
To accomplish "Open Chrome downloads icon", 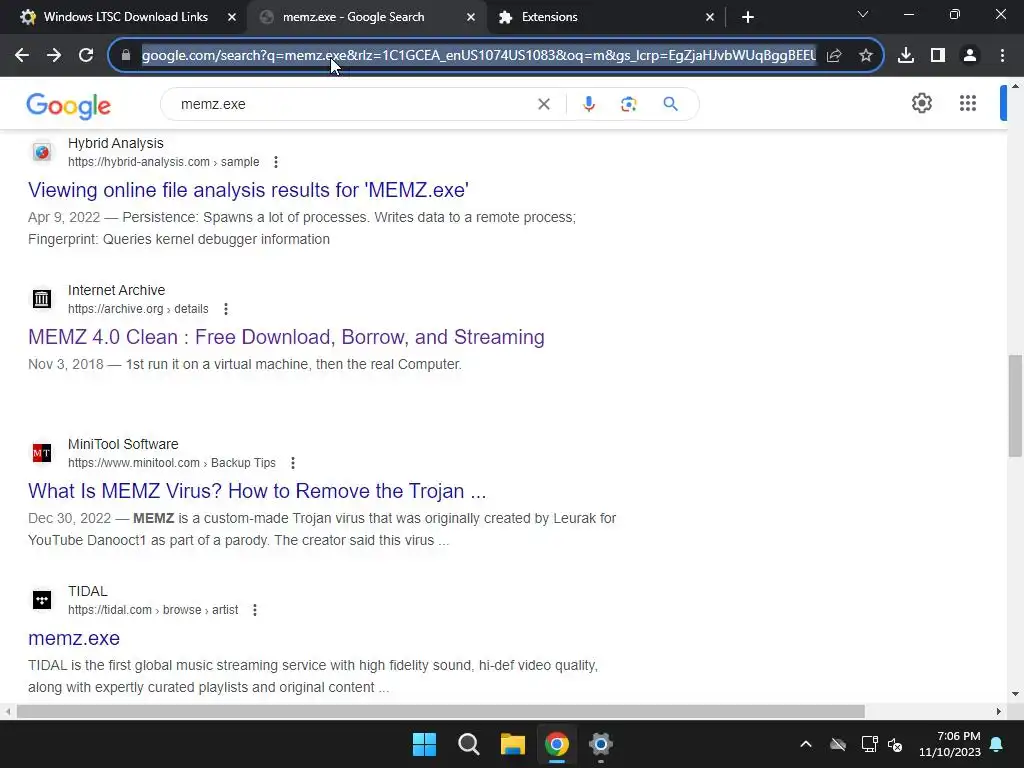I will coord(906,56).
